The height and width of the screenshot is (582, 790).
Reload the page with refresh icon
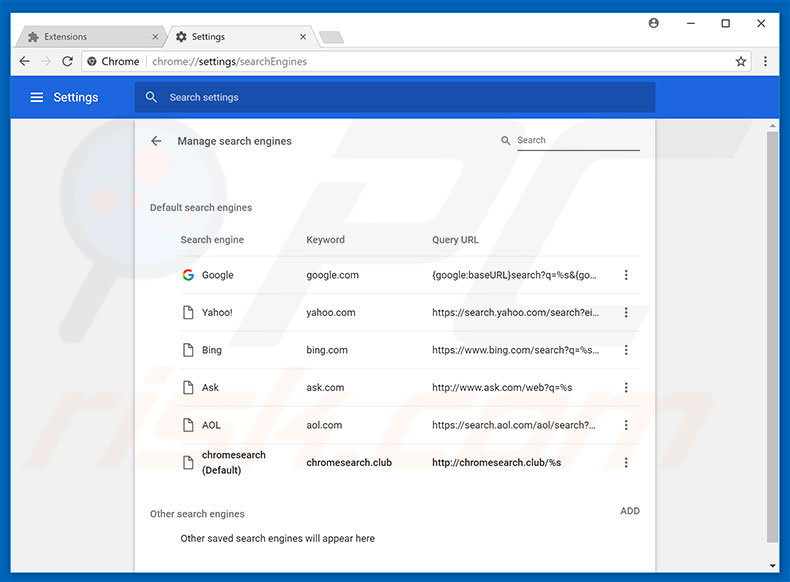point(68,61)
